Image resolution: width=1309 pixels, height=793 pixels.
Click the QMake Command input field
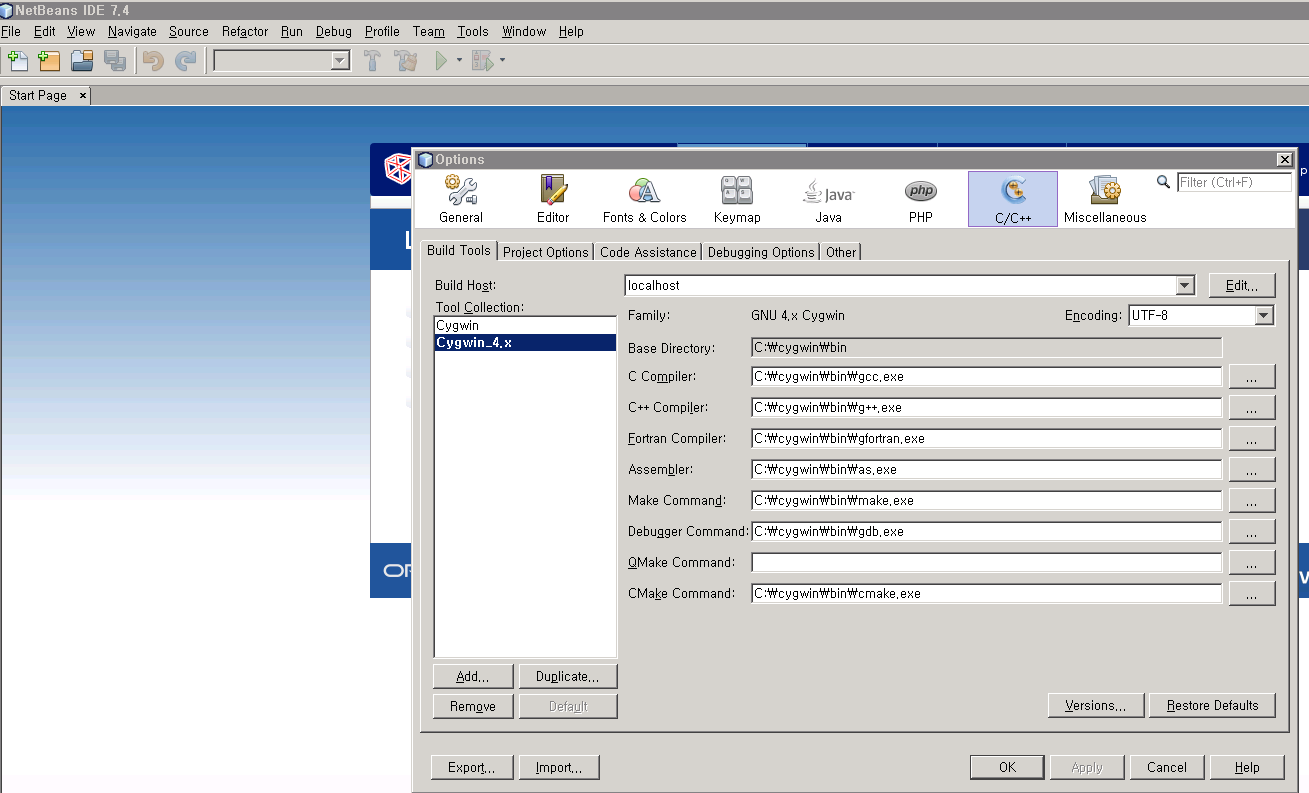[986, 563]
